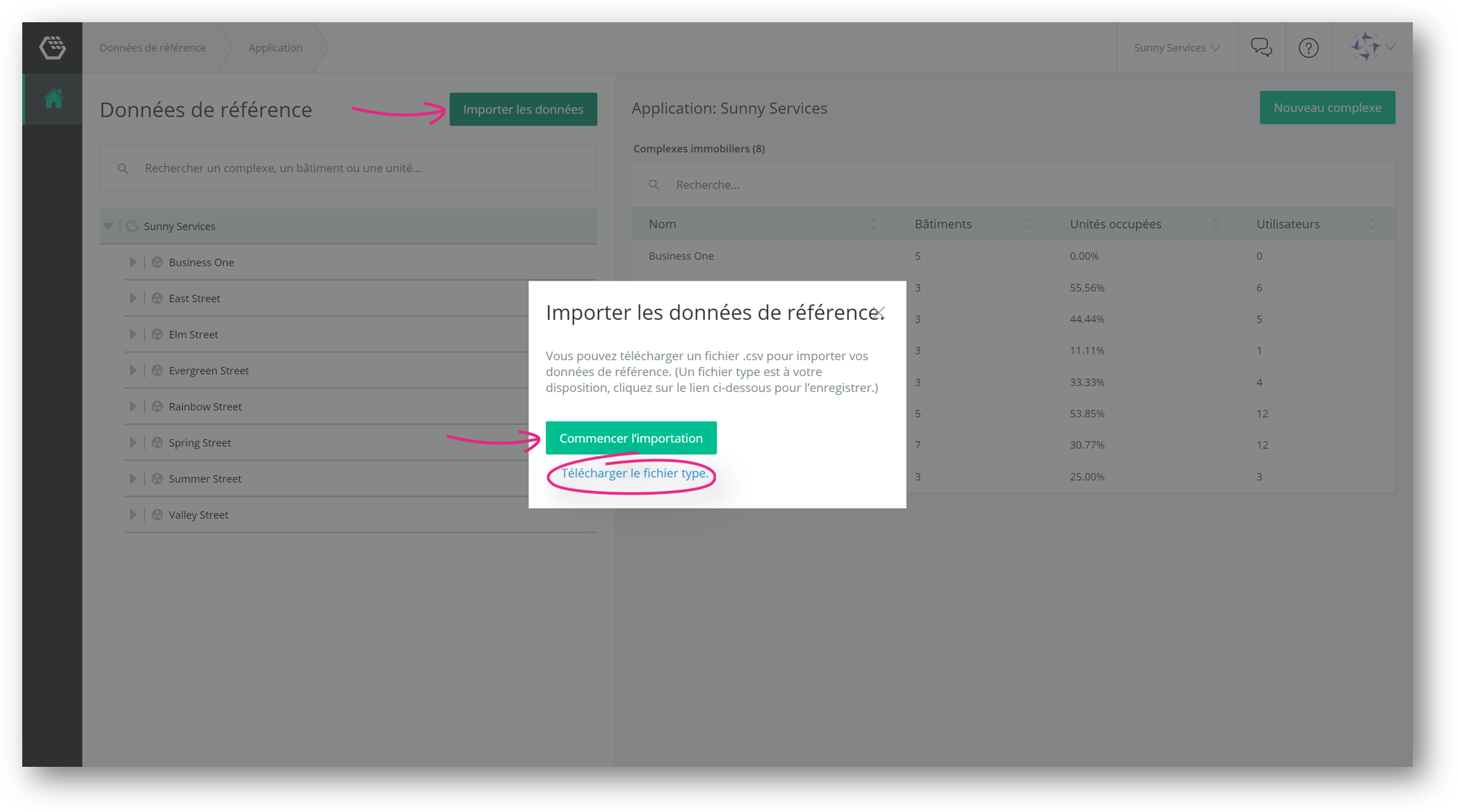This screenshot has height=812, width=1458.
Task: Open the home icon in sidebar
Action: coord(54,99)
